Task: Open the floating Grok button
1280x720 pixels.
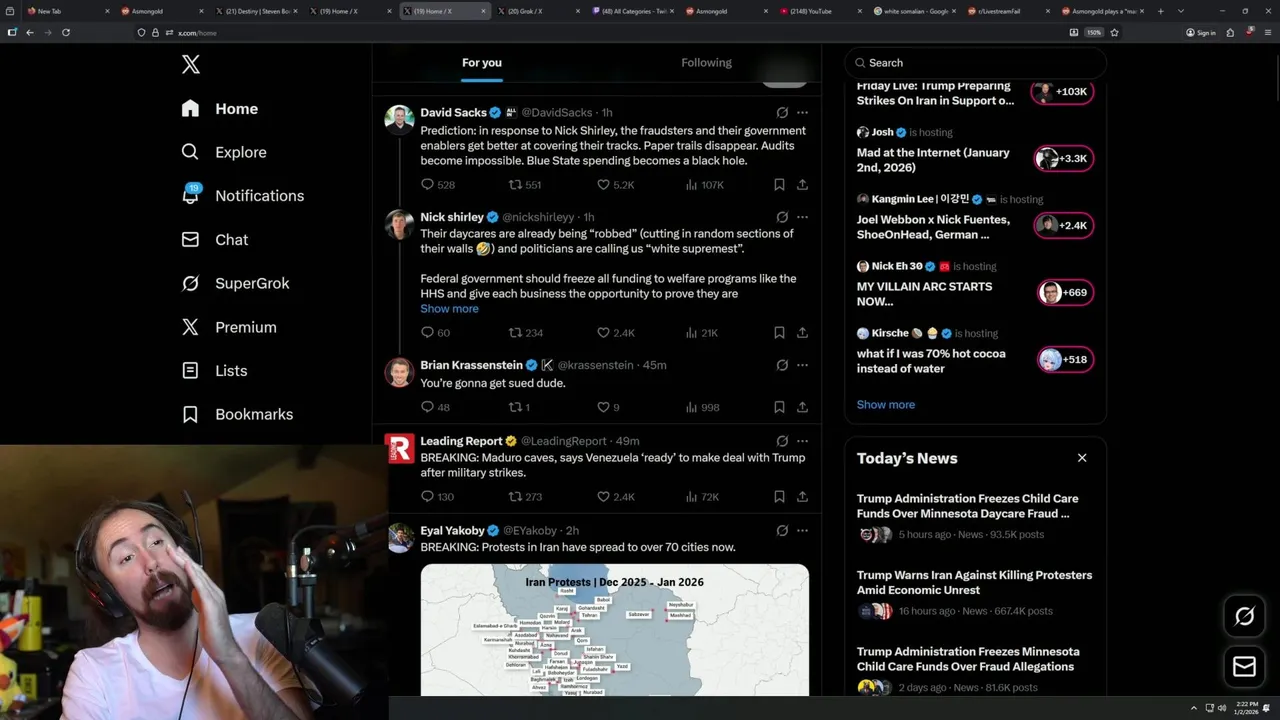Action: tap(1245, 617)
